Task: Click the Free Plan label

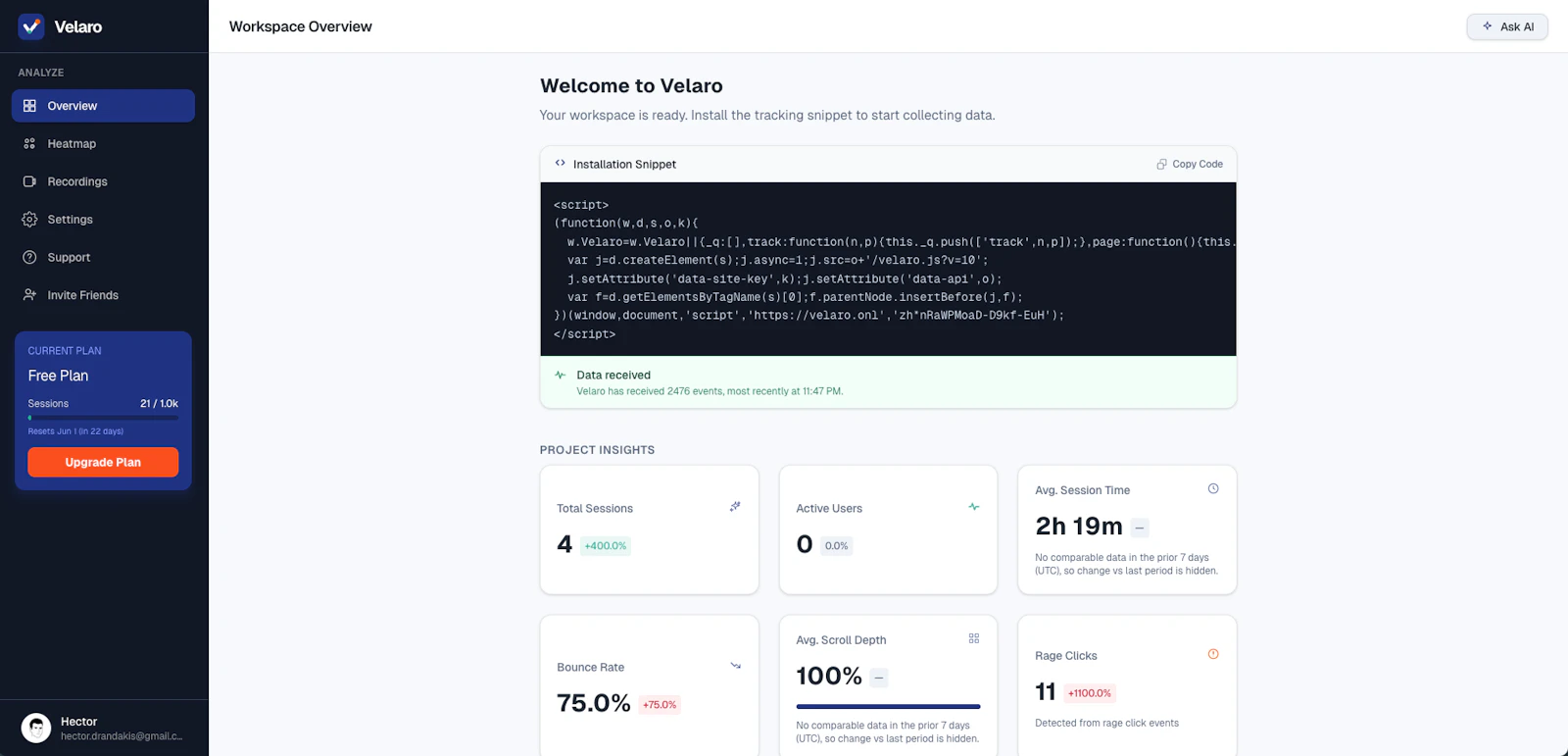Action: (58, 376)
